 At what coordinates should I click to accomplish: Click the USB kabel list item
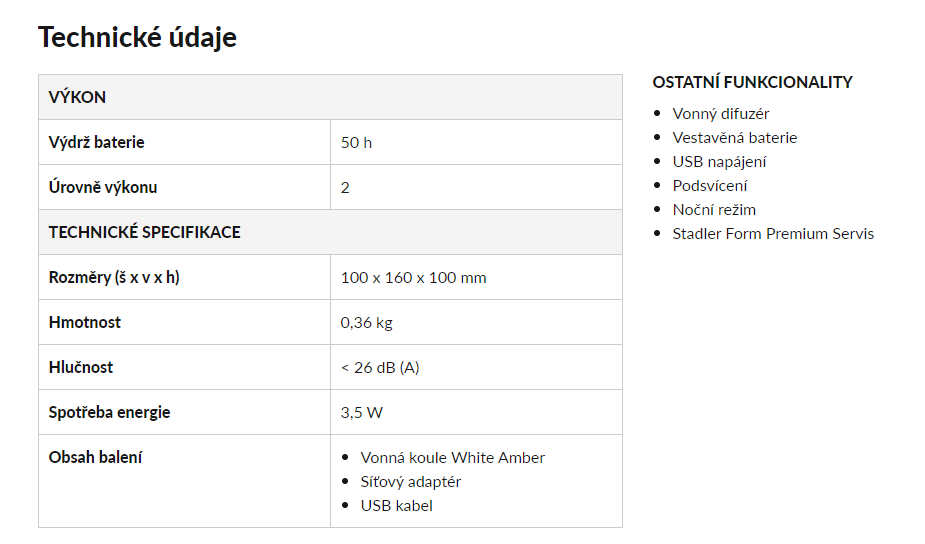pyautogui.click(x=396, y=506)
